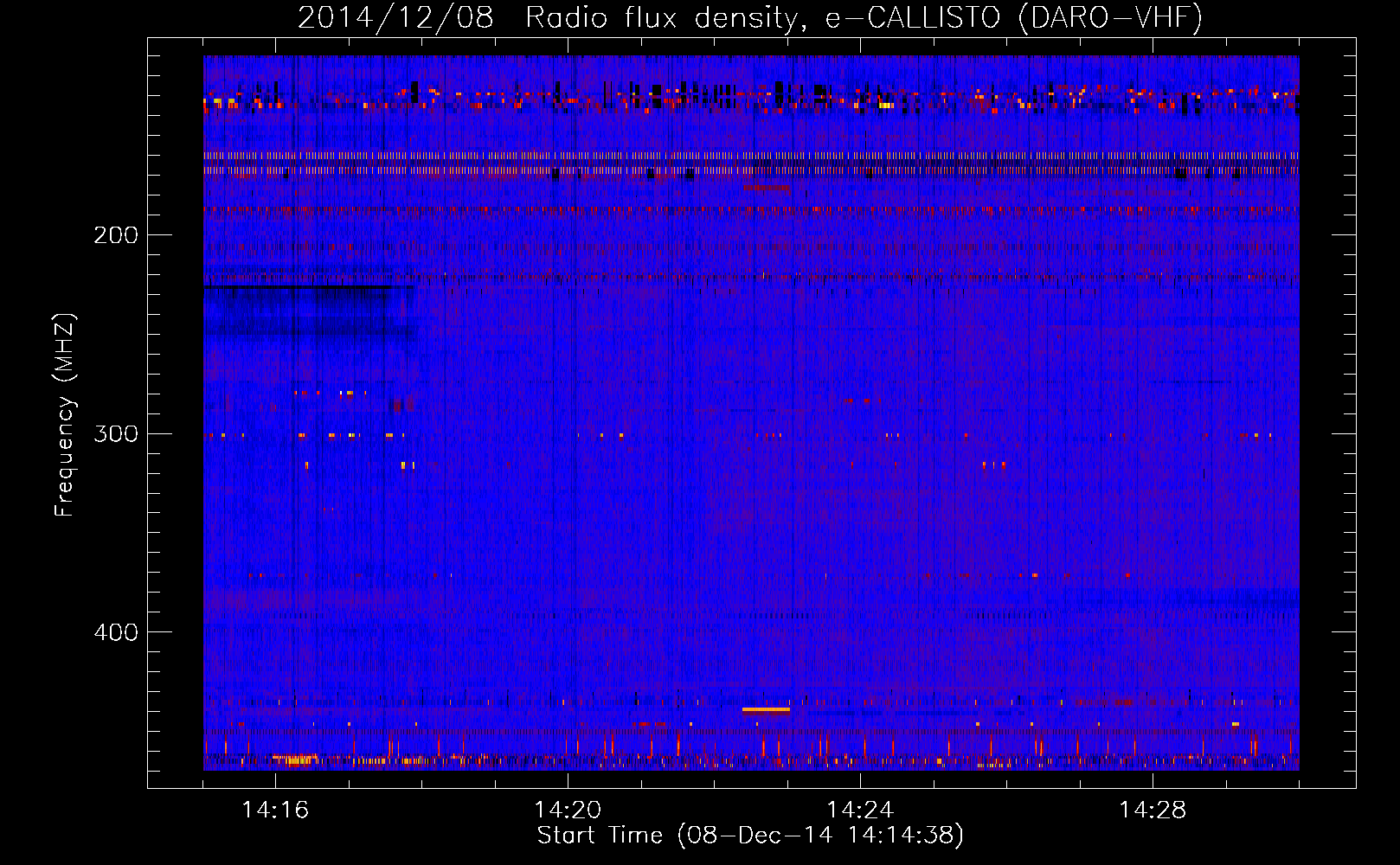Click the '300' frequency axis label
Viewport: 1400px width, 865px height.
pos(116,433)
